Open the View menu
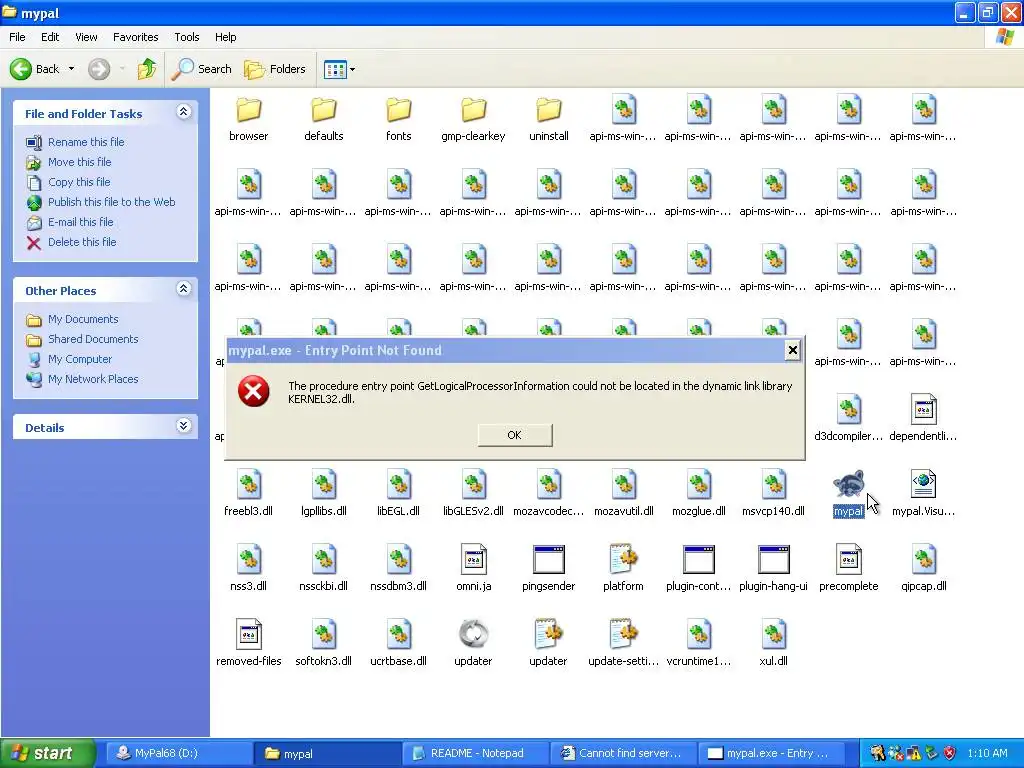This screenshot has width=1024, height=768. pyautogui.click(x=86, y=37)
